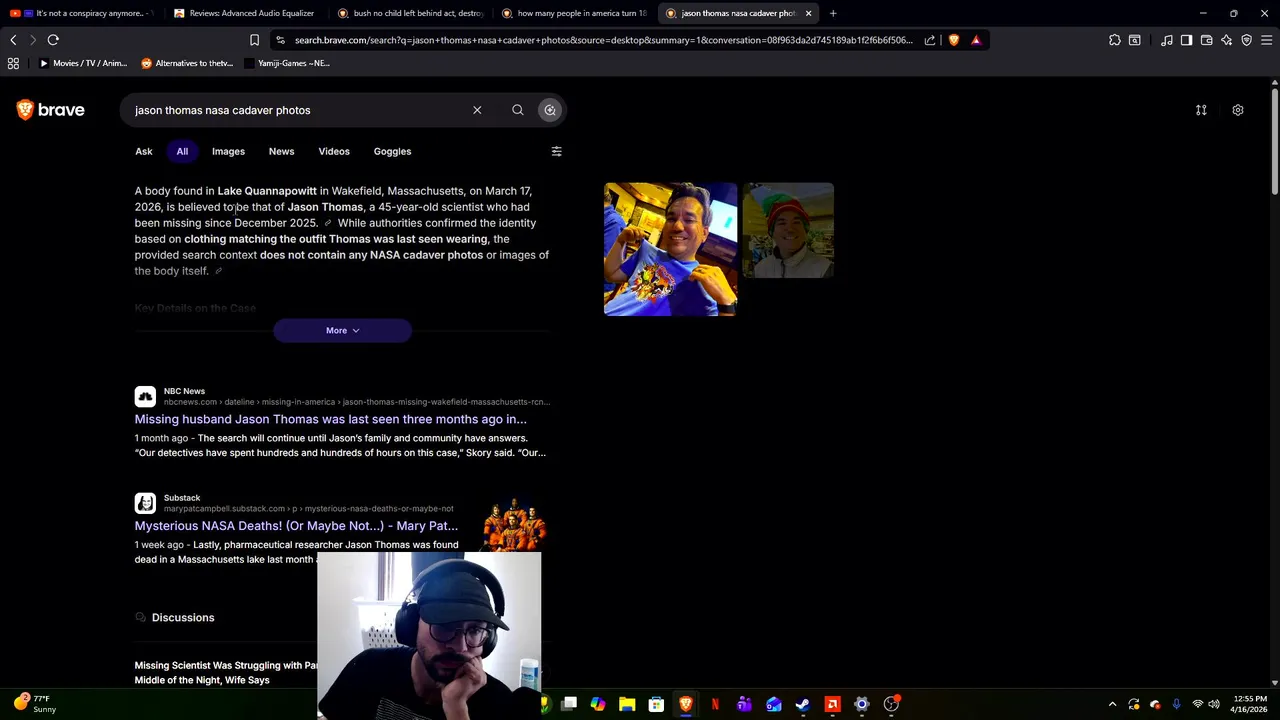Open Brave Rewards triangle icon
The width and height of the screenshot is (1280, 720).
click(x=976, y=40)
